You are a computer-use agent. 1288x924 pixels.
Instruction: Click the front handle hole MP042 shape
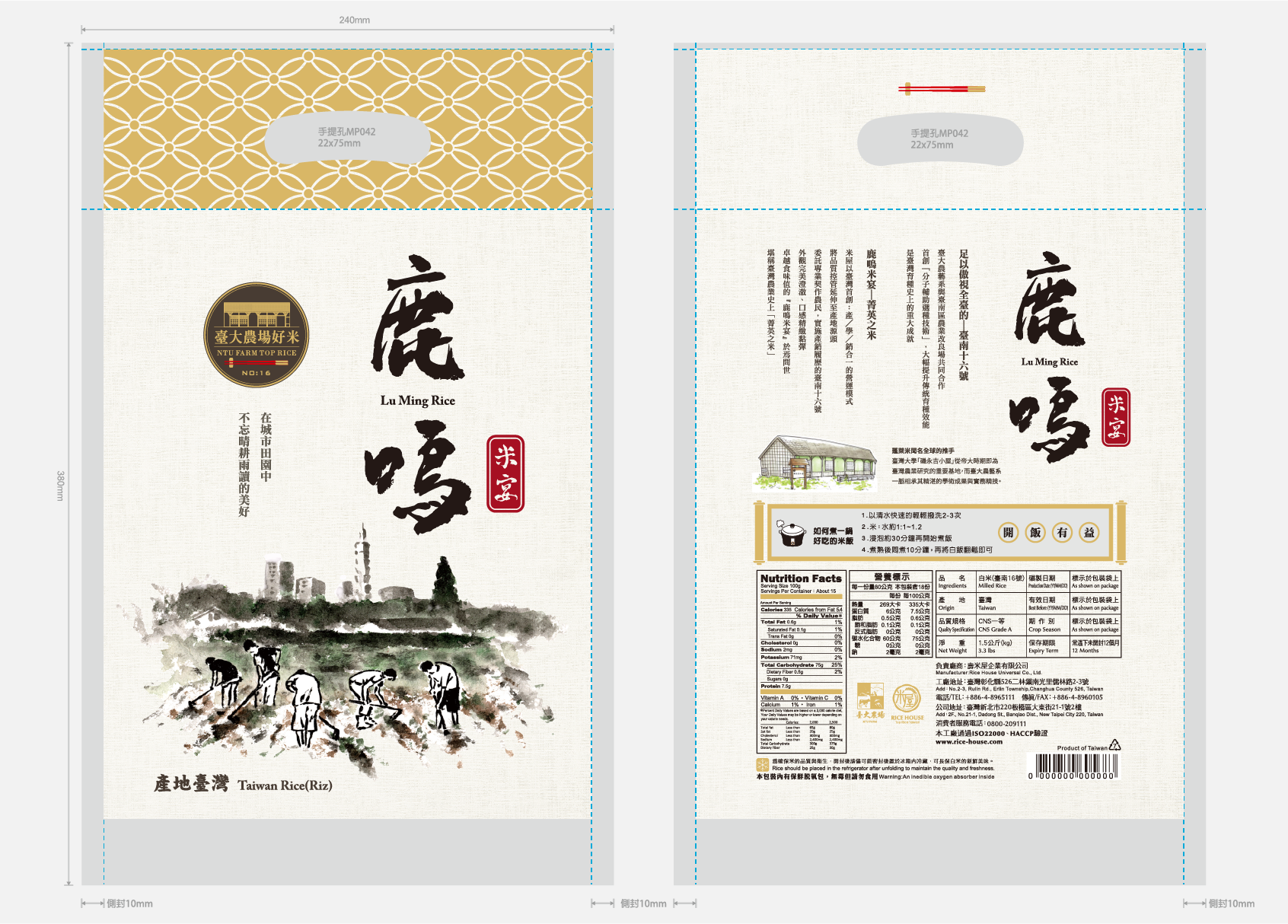tap(347, 137)
